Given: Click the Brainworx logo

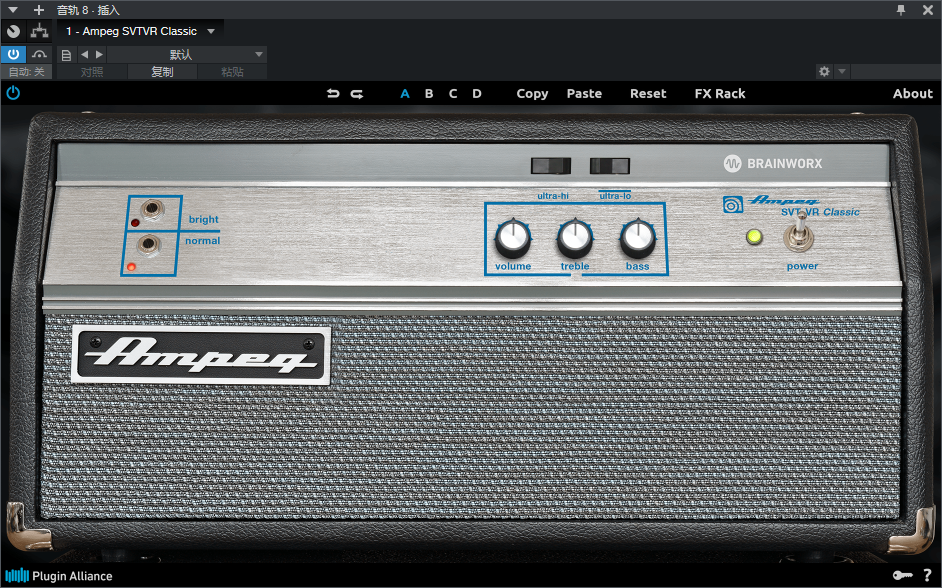Looking at the screenshot, I should pyautogui.click(x=773, y=163).
